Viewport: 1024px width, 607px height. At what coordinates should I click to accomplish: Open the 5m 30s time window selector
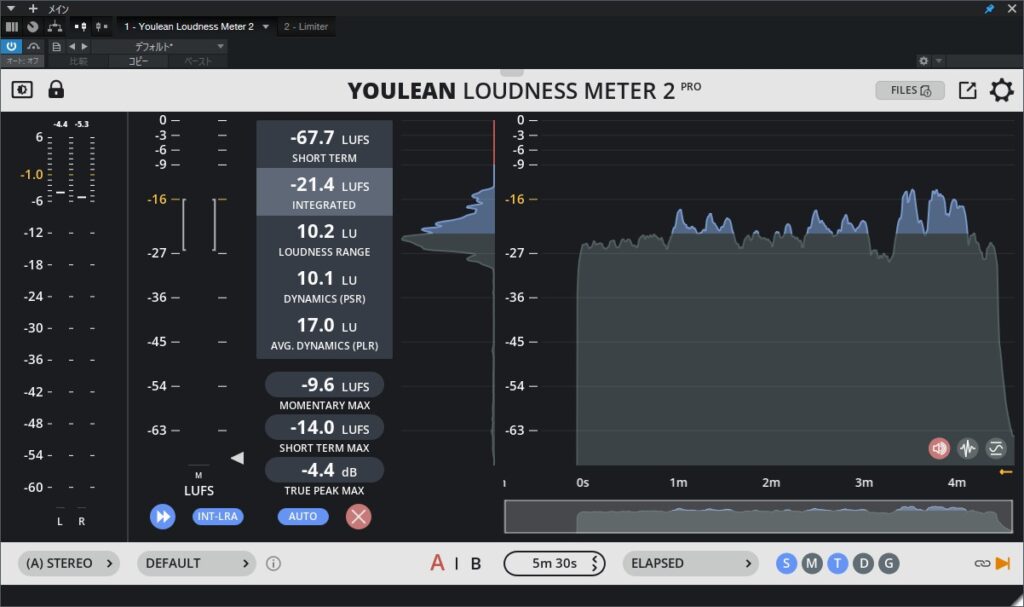[554, 563]
